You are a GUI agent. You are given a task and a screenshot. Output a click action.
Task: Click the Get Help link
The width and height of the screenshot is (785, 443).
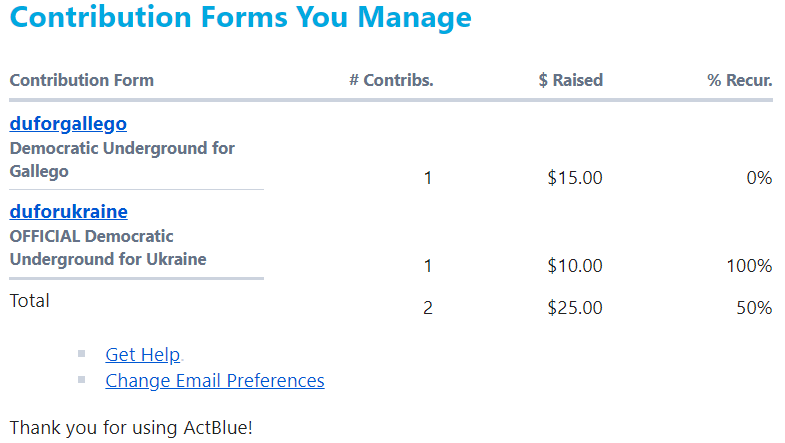click(x=143, y=355)
